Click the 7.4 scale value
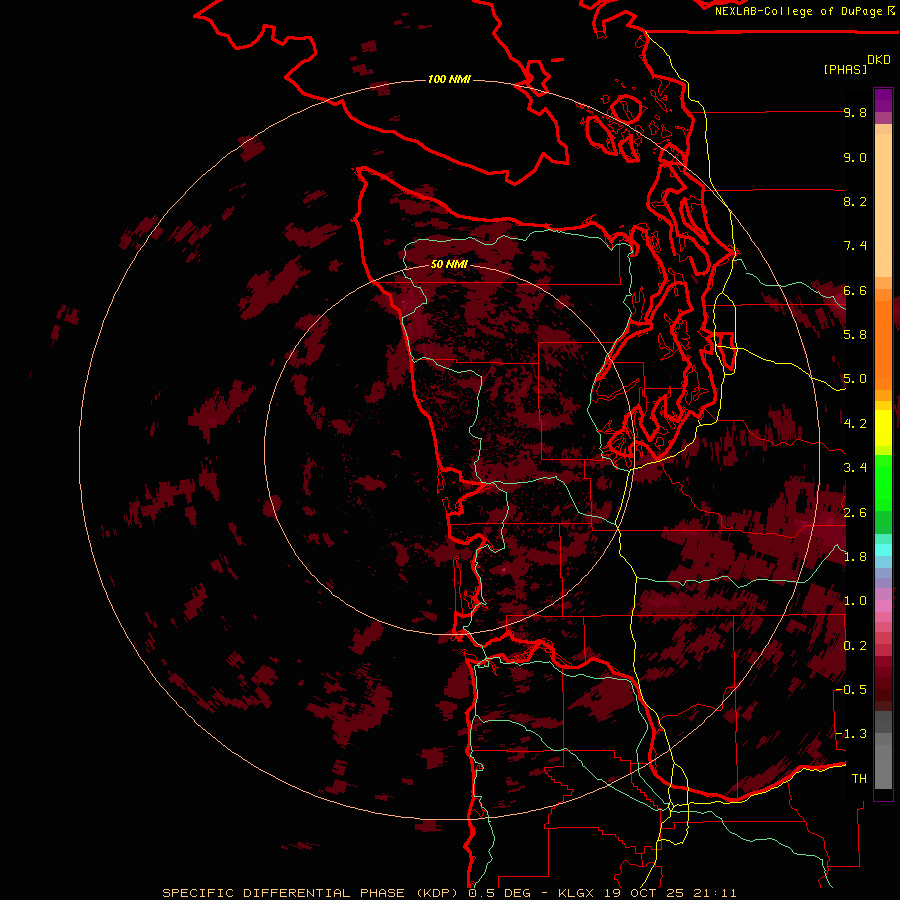 tap(855, 246)
